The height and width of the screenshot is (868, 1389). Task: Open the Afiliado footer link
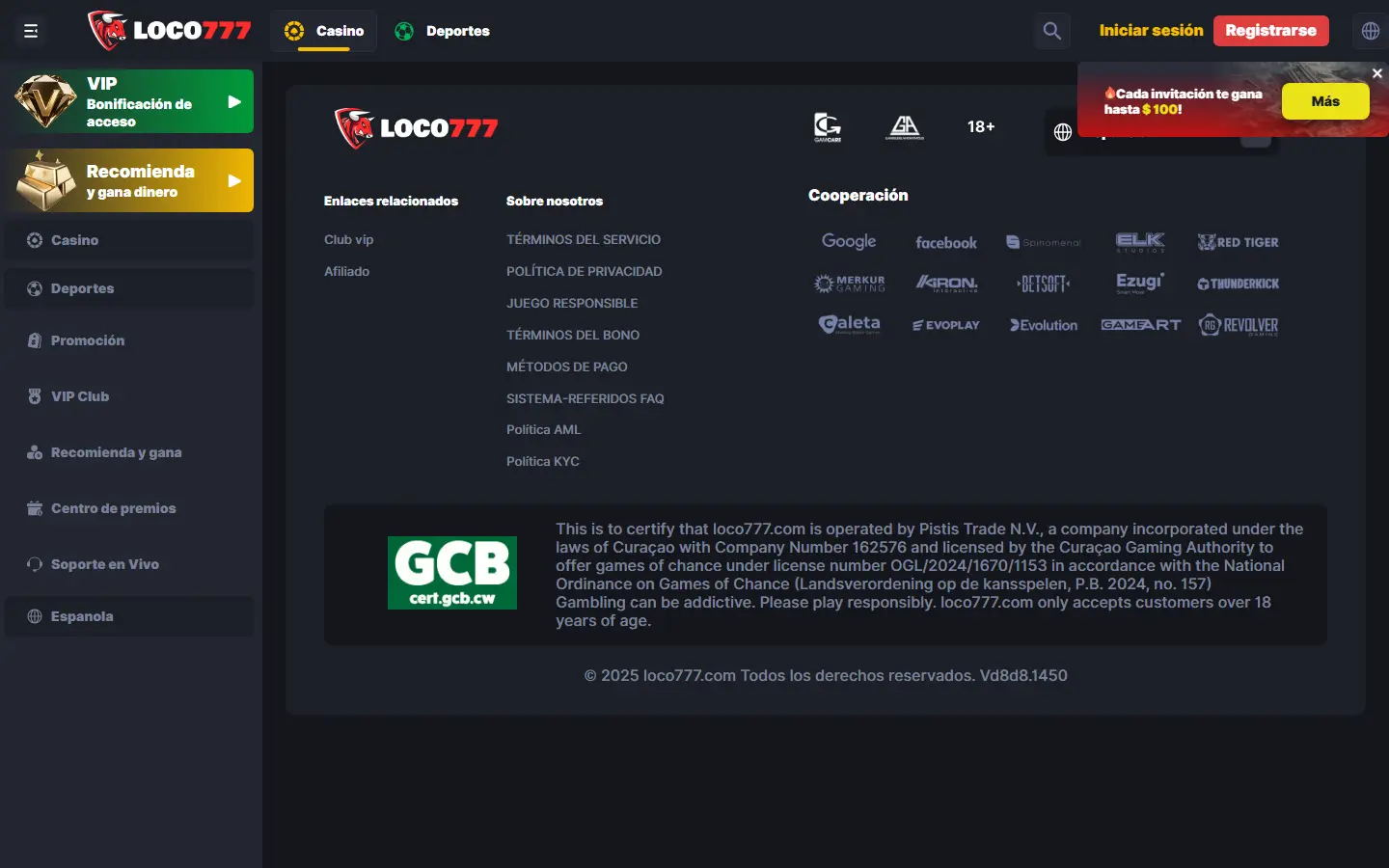point(346,271)
